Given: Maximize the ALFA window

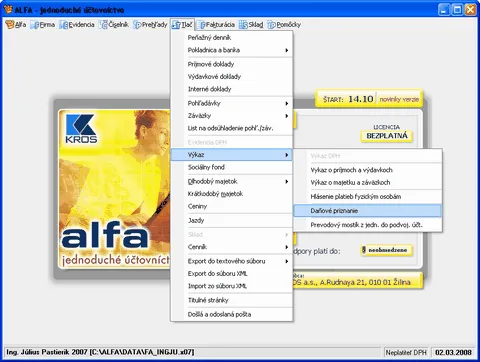Looking at the screenshot, I should point(457,10).
